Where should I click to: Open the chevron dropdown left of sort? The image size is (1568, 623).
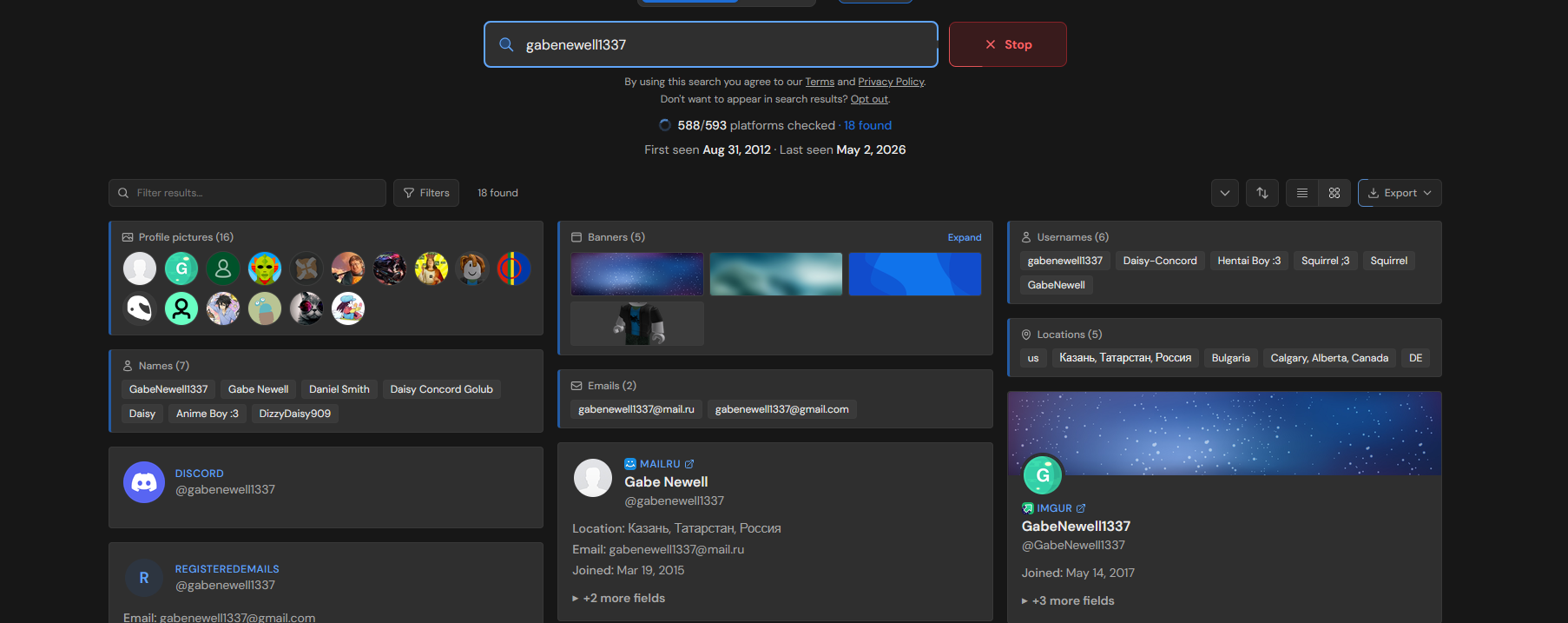[1225, 193]
